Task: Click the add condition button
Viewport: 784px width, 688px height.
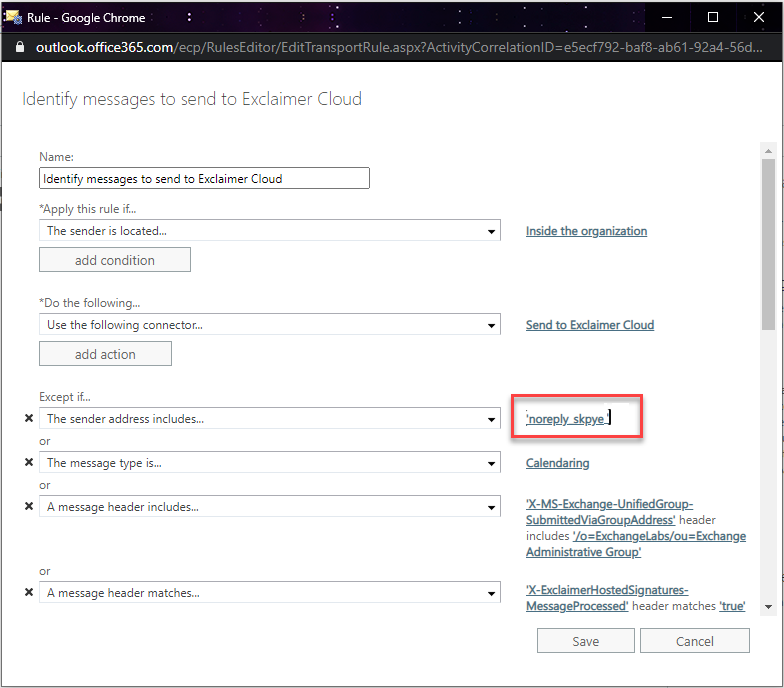Action: point(114,260)
